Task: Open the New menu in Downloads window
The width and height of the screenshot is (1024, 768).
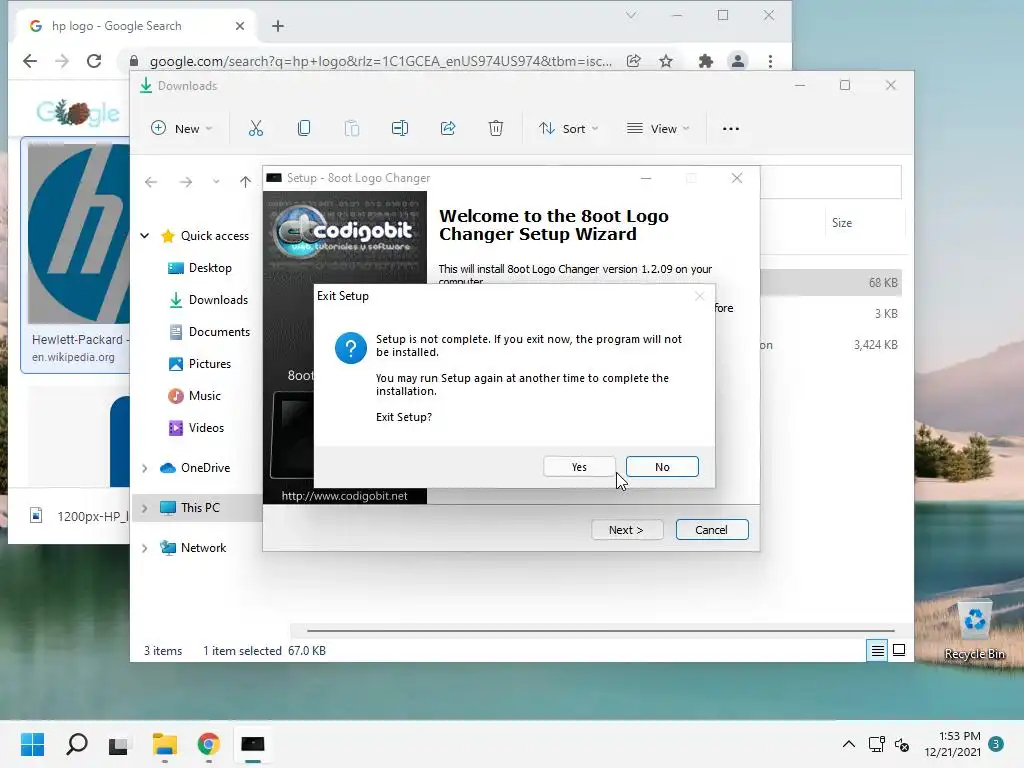Action: tap(182, 129)
